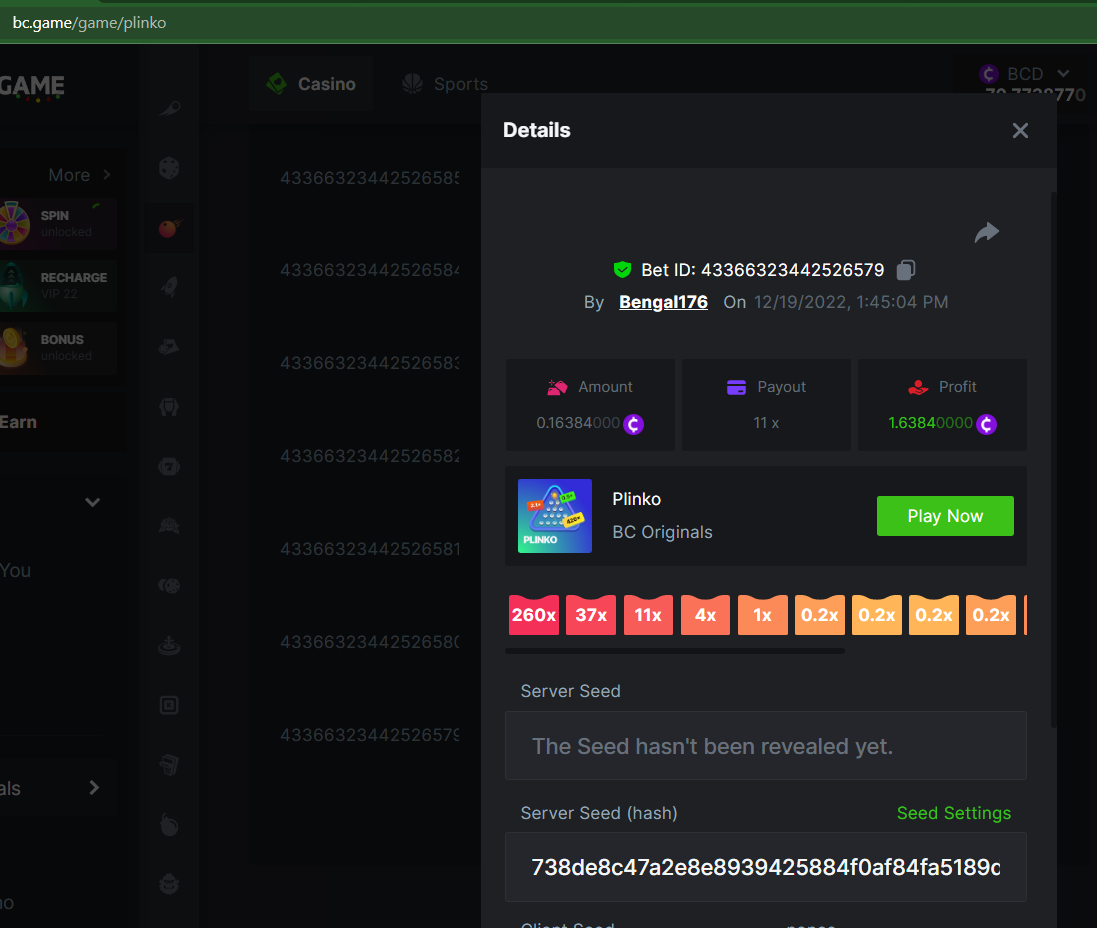Open Seed Settings link
The width and height of the screenshot is (1097, 928).
953,813
